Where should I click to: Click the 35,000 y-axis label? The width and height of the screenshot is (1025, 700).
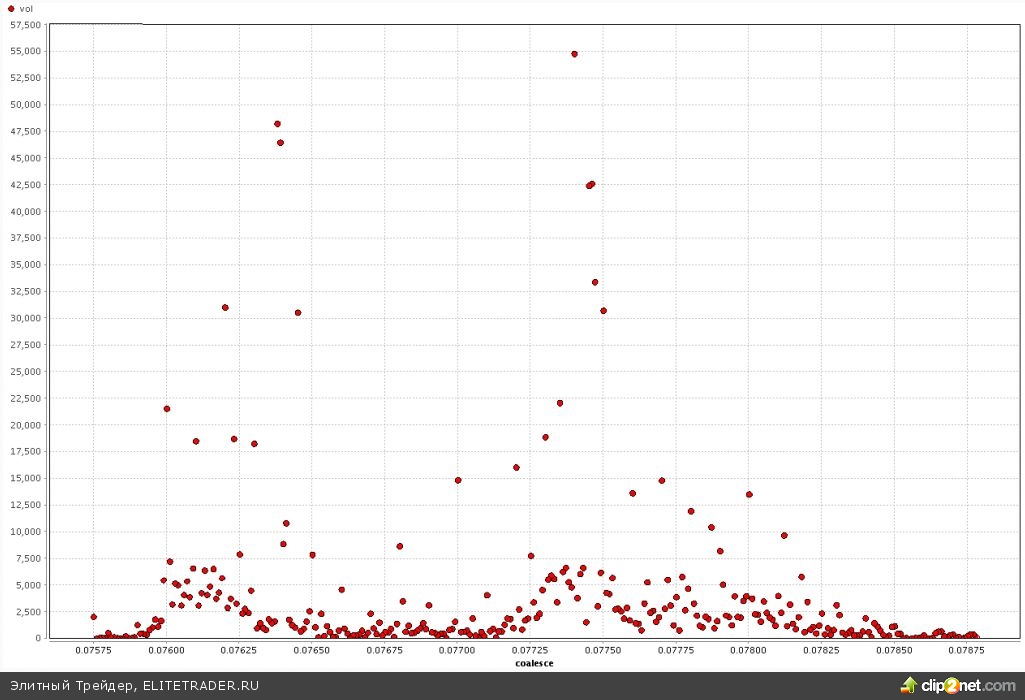click(x=25, y=265)
